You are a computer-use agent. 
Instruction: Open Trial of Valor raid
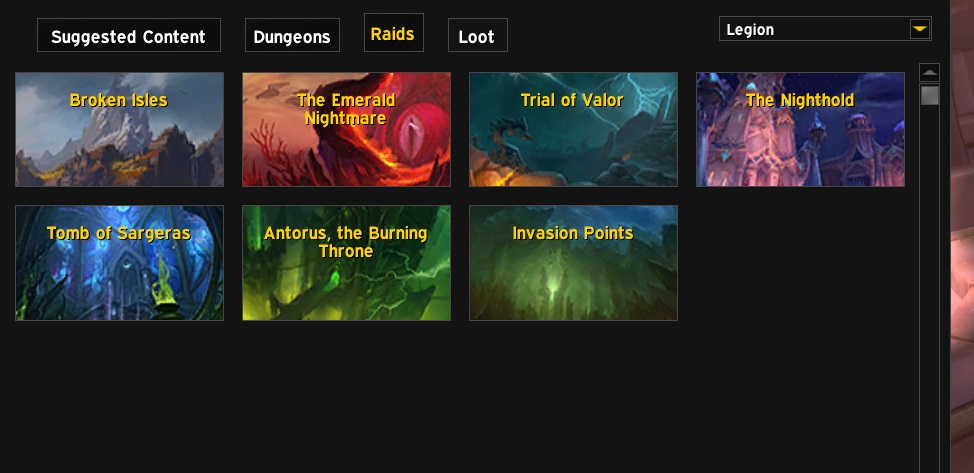click(573, 129)
